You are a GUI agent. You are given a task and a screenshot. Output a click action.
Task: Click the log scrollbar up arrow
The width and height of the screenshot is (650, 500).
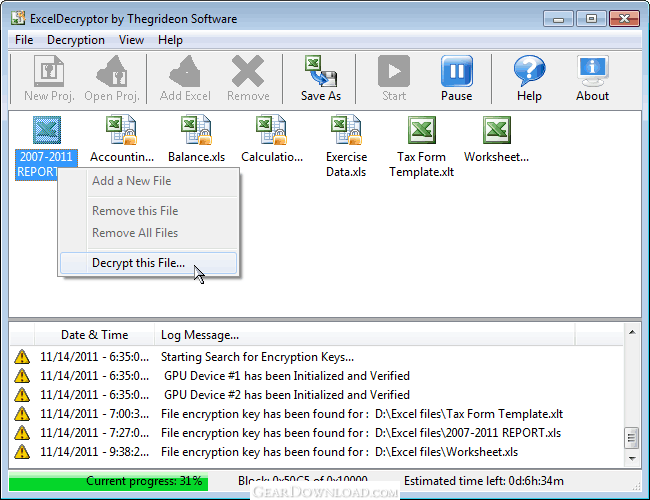click(632, 332)
